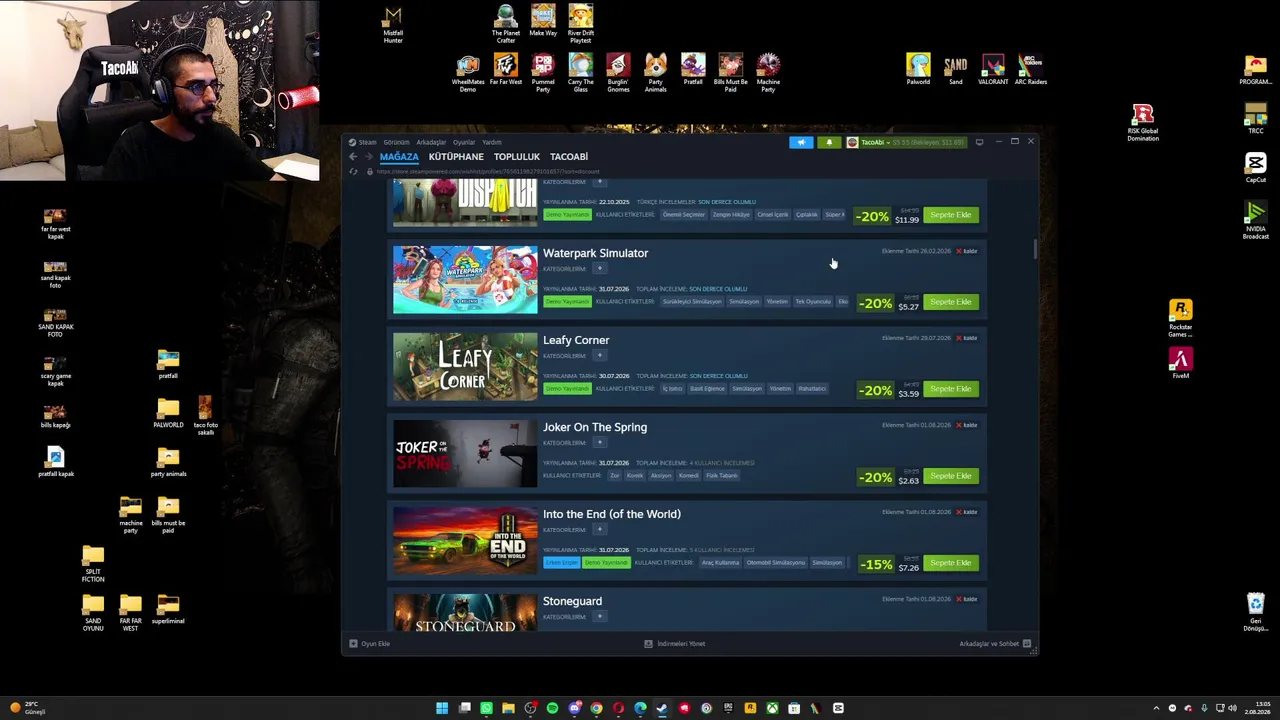Click the Steam wishlist vertical scrollbar

tap(1035, 248)
